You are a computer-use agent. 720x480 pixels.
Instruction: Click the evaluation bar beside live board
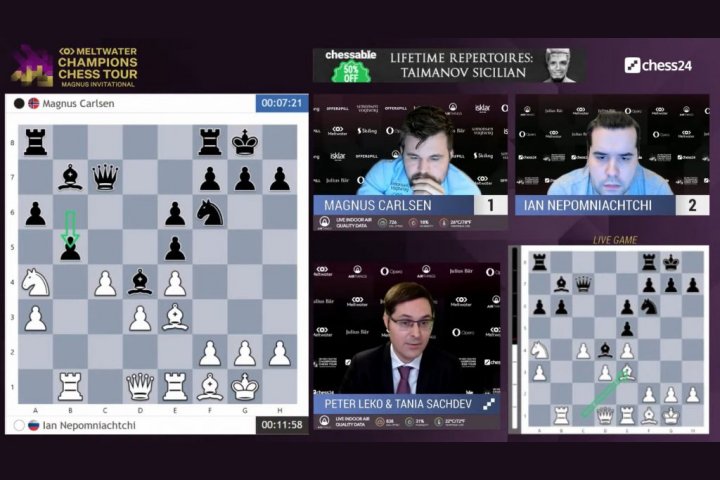click(516, 340)
